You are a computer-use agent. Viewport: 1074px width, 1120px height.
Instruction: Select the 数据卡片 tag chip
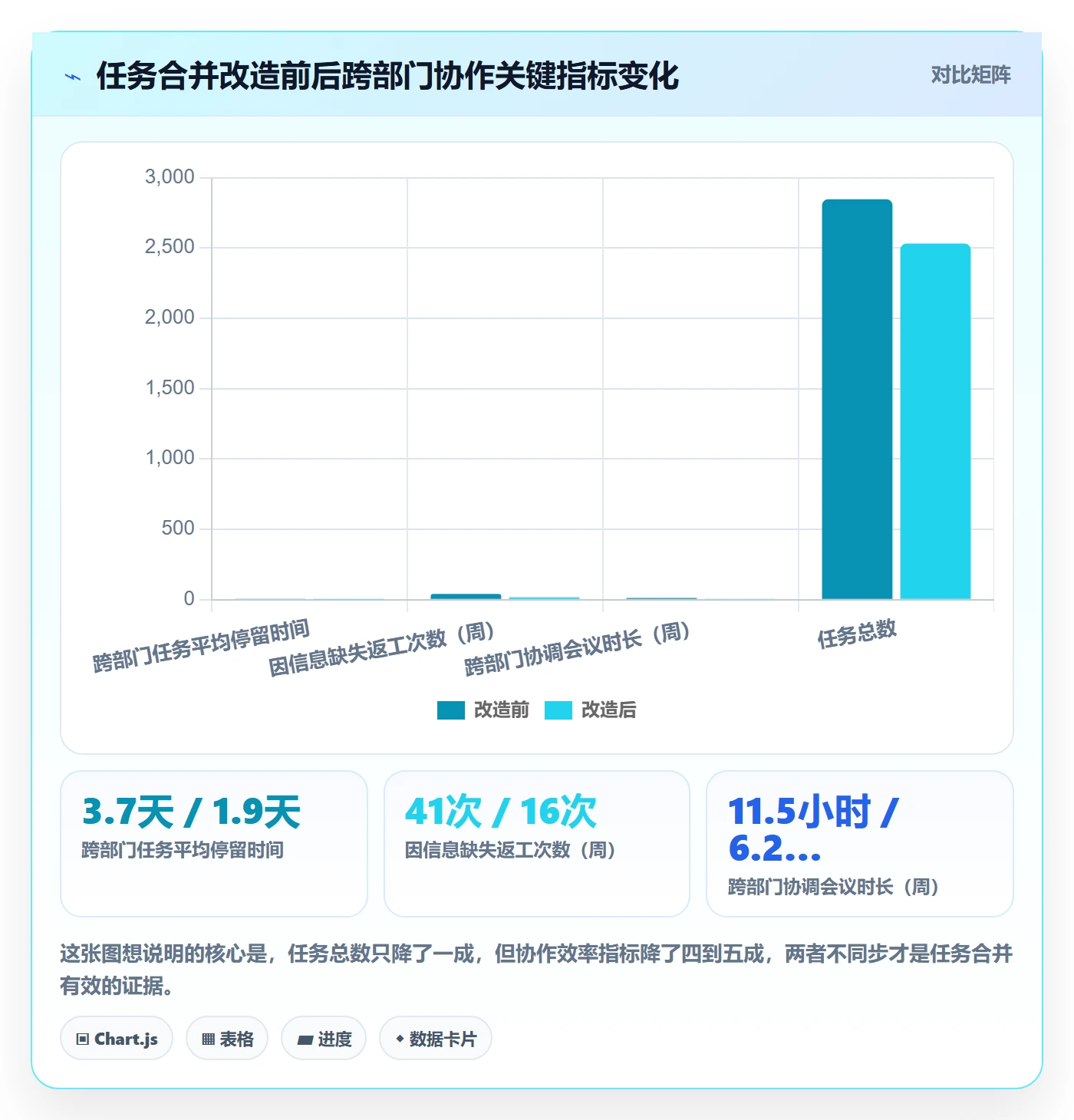click(436, 1039)
